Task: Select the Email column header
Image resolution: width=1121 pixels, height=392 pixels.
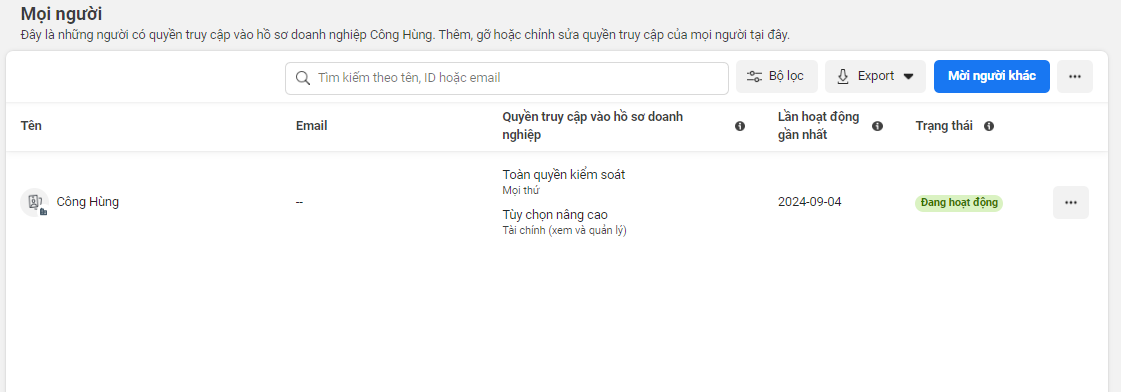Action: pyautogui.click(x=312, y=126)
